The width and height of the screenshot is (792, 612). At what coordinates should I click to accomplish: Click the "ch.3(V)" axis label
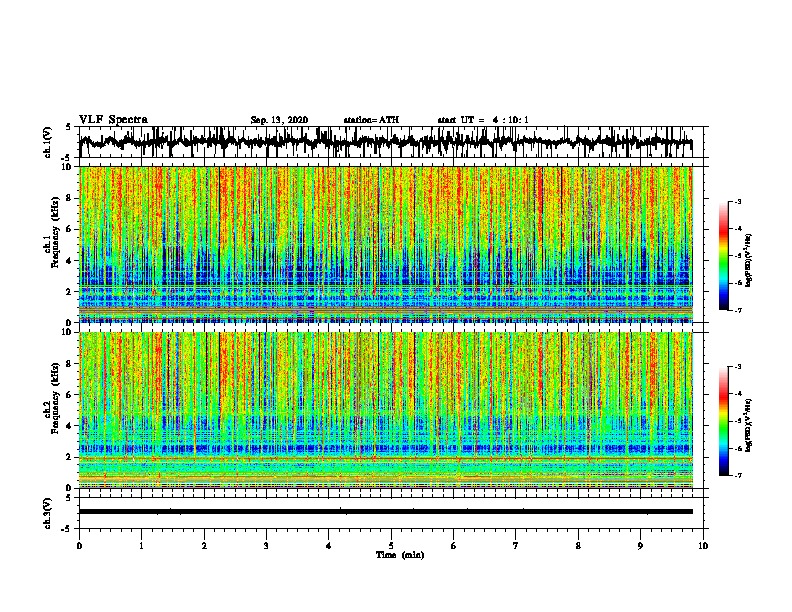pos(48,513)
